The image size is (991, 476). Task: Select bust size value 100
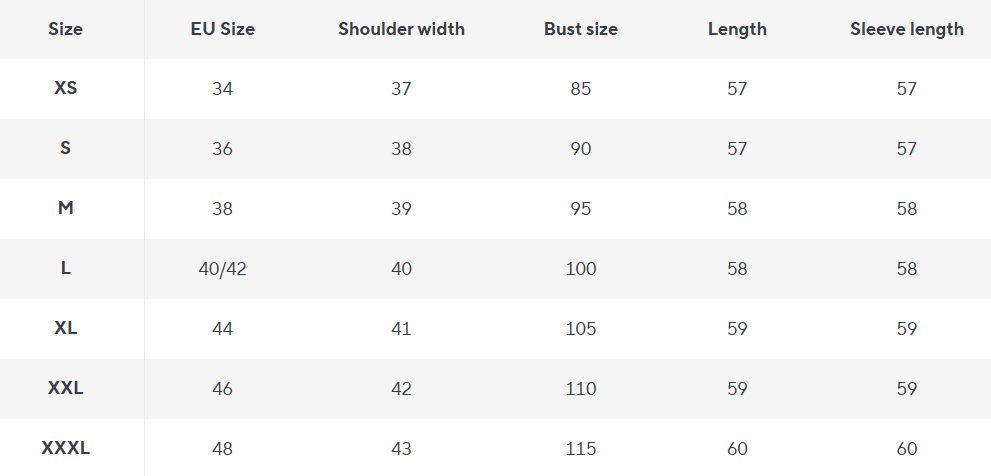(x=580, y=268)
